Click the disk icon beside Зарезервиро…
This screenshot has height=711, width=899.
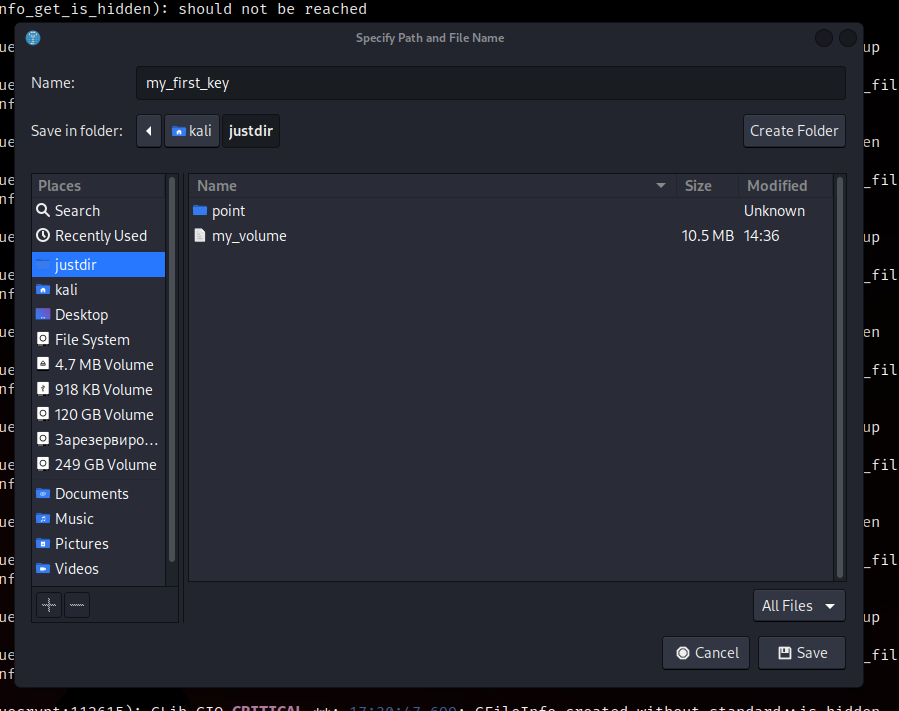(x=43, y=439)
